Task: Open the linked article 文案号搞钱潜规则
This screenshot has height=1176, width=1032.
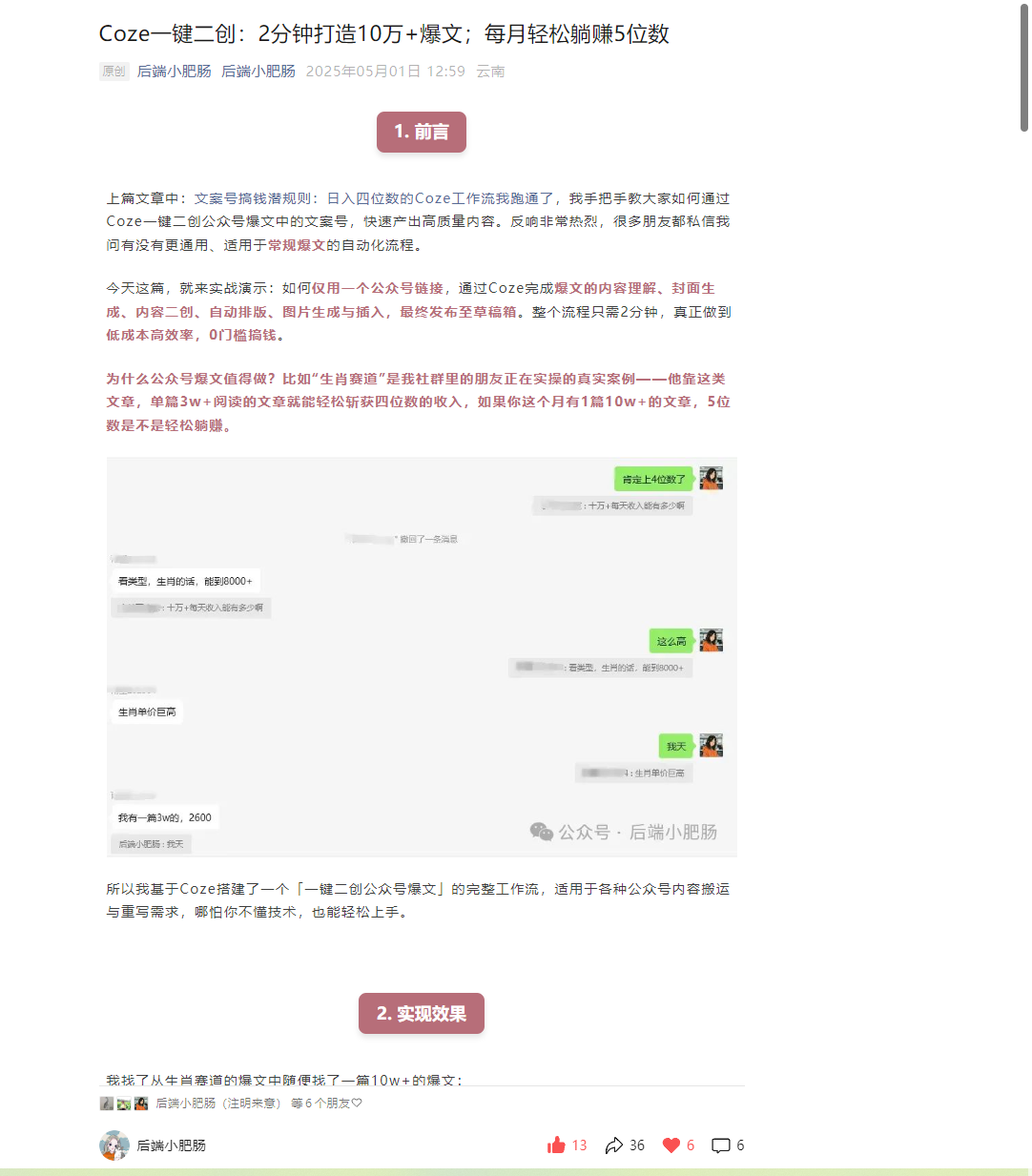Action: pyautogui.click(x=376, y=198)
